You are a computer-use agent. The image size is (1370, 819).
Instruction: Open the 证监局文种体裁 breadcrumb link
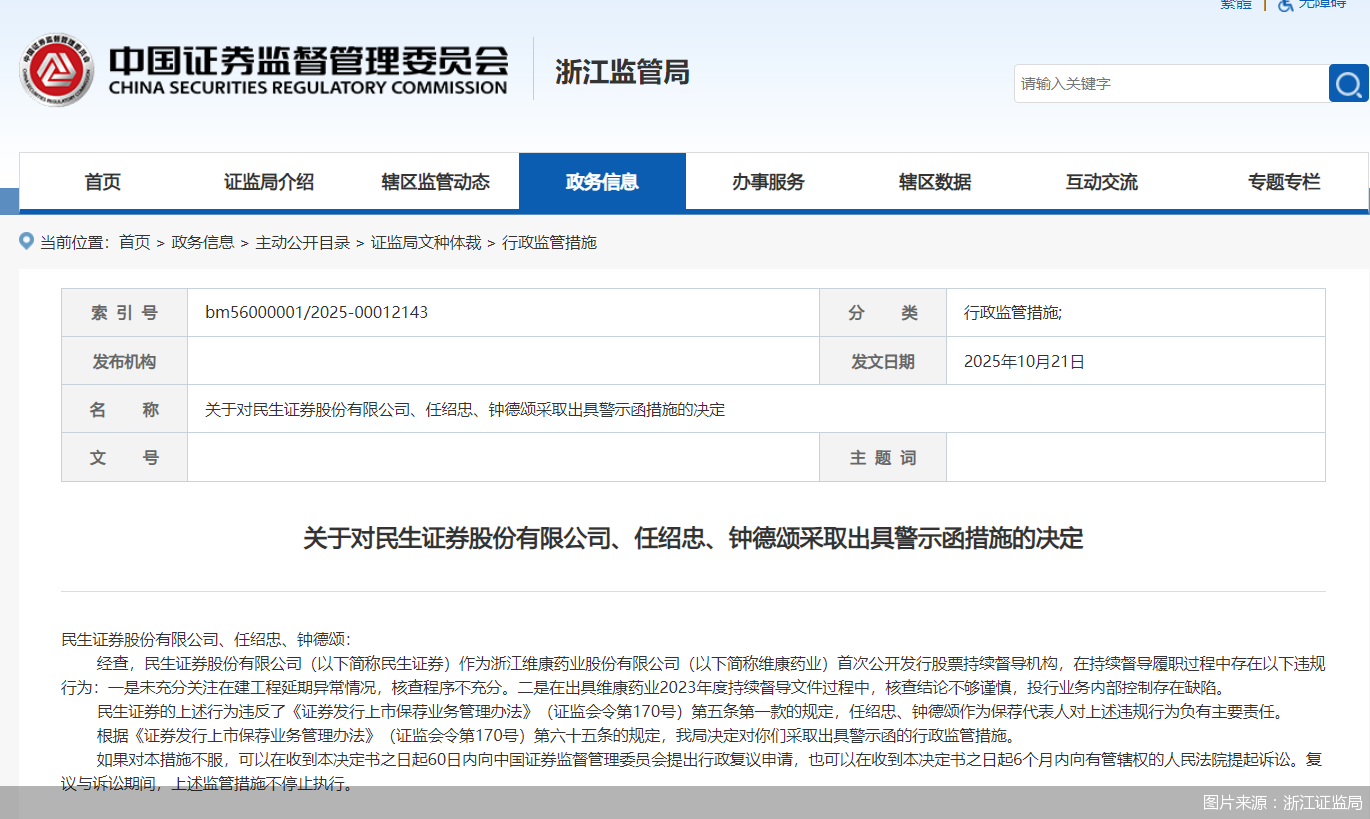(426, 242)
